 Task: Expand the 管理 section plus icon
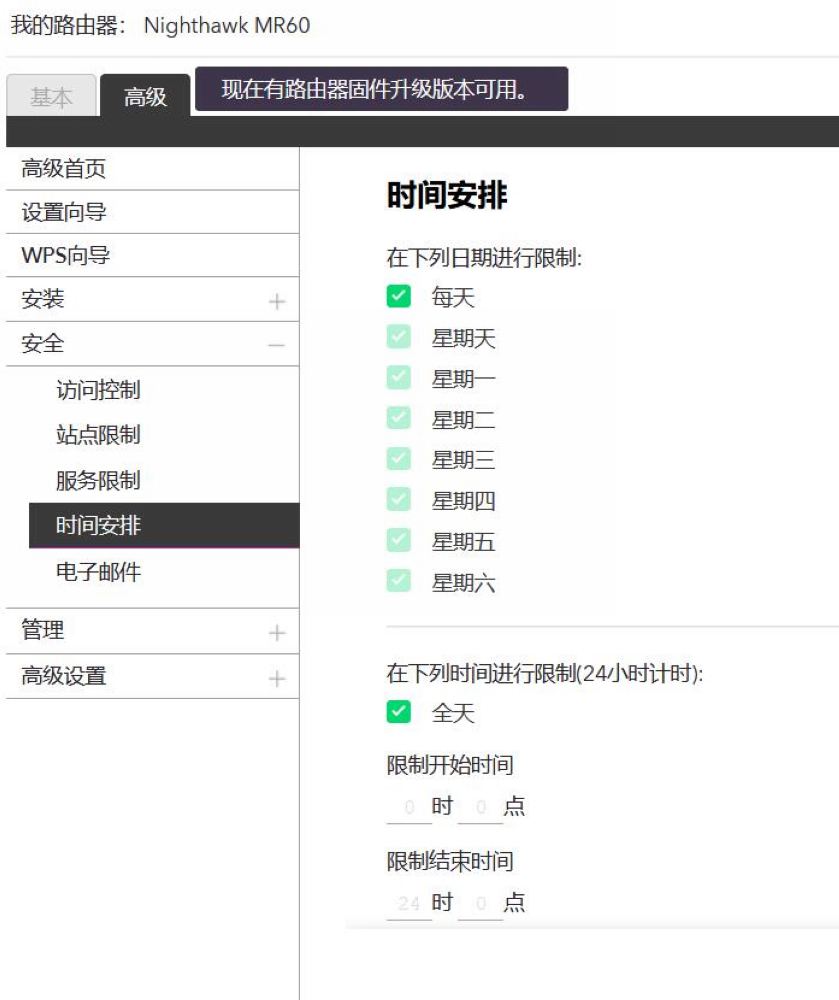[277, 632]
